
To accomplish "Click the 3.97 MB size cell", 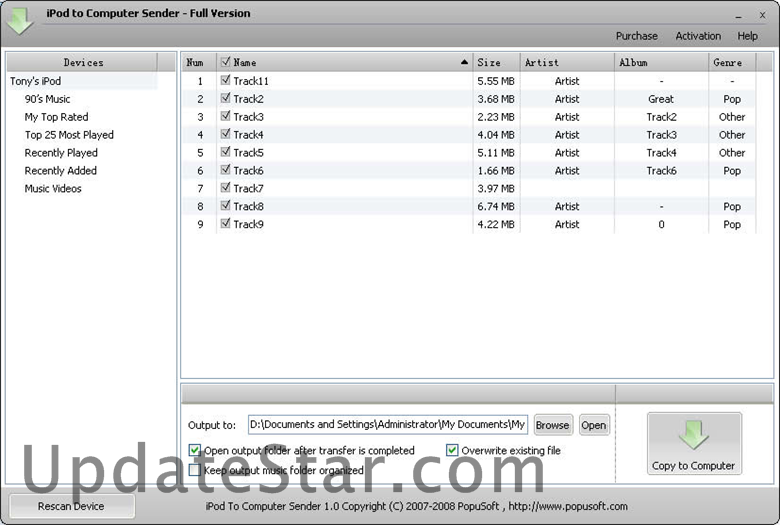I will pyautogui.click(x=496, y=188).
